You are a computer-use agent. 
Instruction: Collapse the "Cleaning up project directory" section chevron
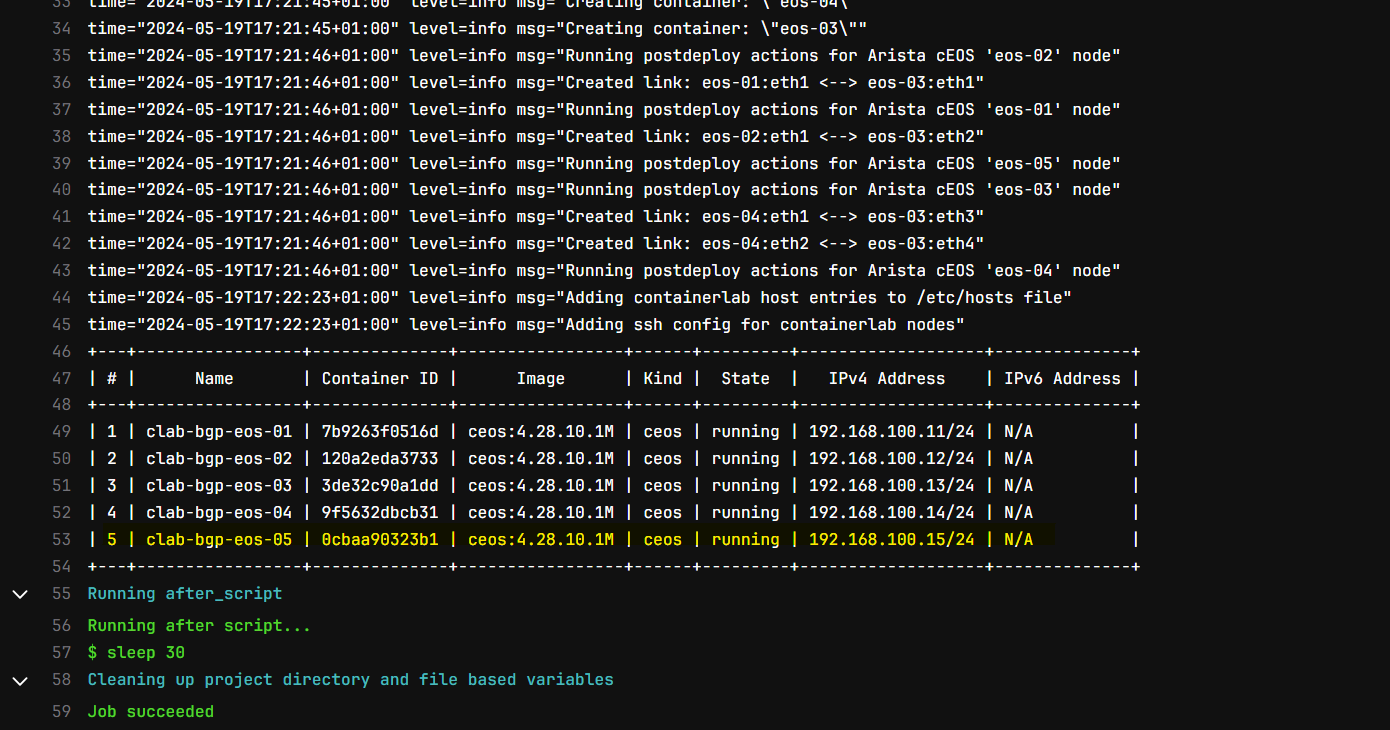coord(19,680)
